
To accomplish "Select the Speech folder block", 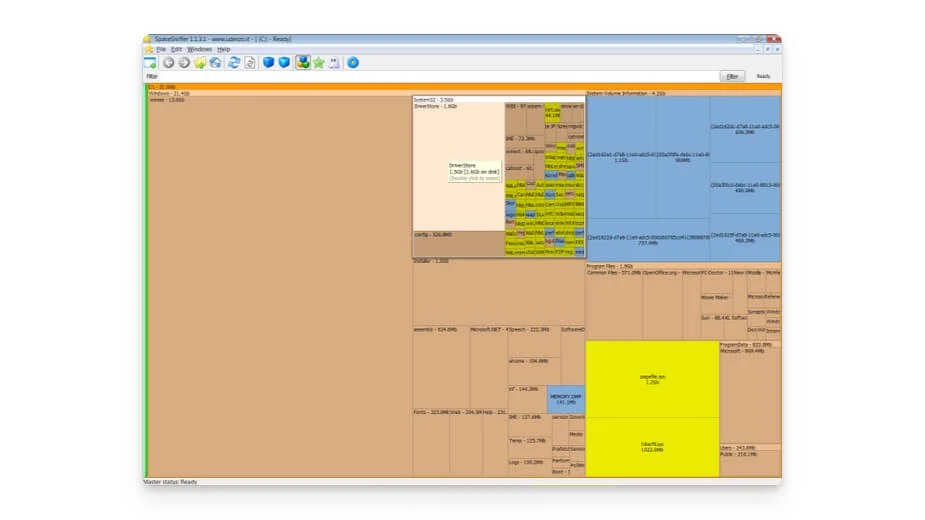I will pyautogui.click(x=534, y=342).
